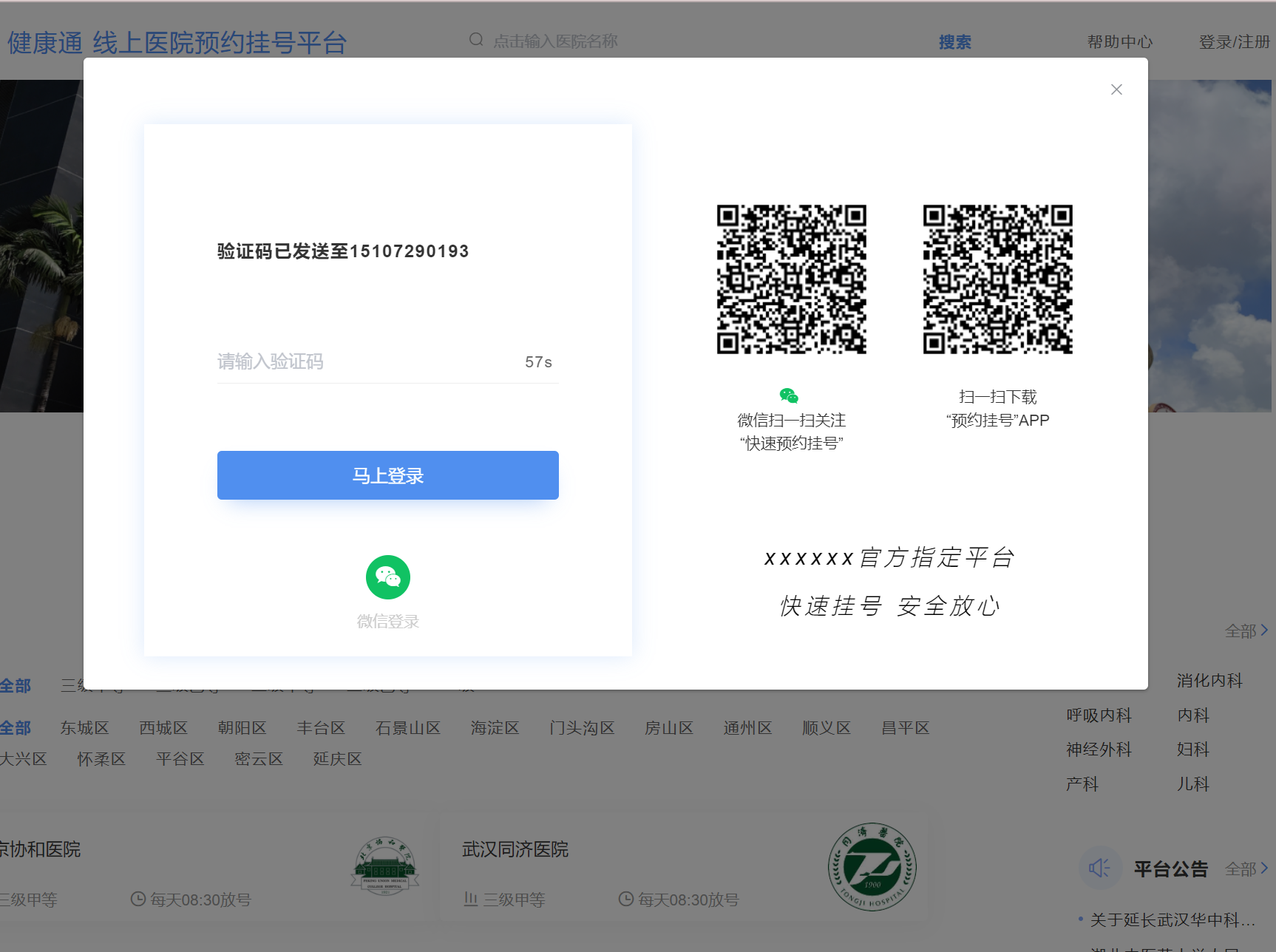Click the 健康通 platform title logo

tap(177, 43)
